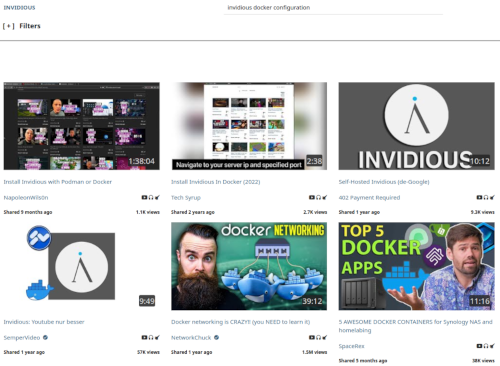
Task: Click '2.7K views' count
Action: [x=315, y=212]
